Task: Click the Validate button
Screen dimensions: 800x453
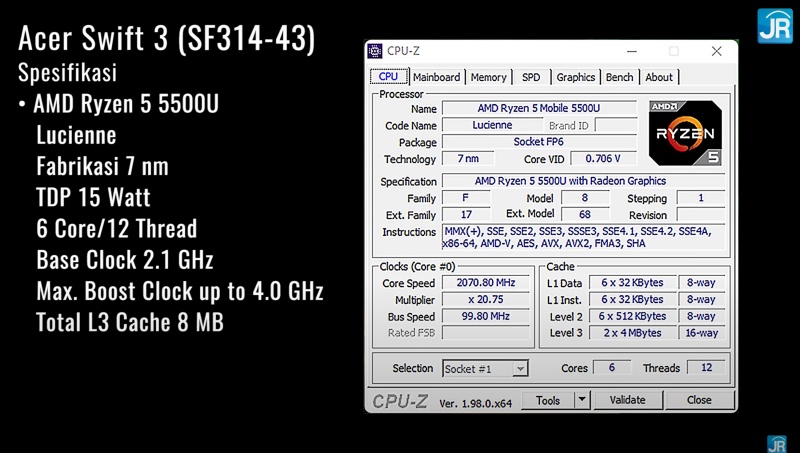Action: pyautogui.click(x=627, y=400)
